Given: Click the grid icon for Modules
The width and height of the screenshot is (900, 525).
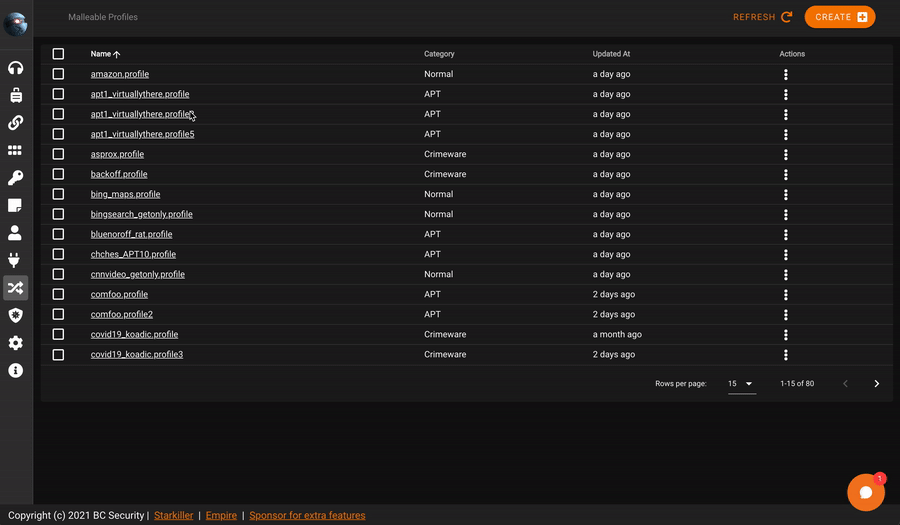Looking at the screenshot, I should pos(15,150).
